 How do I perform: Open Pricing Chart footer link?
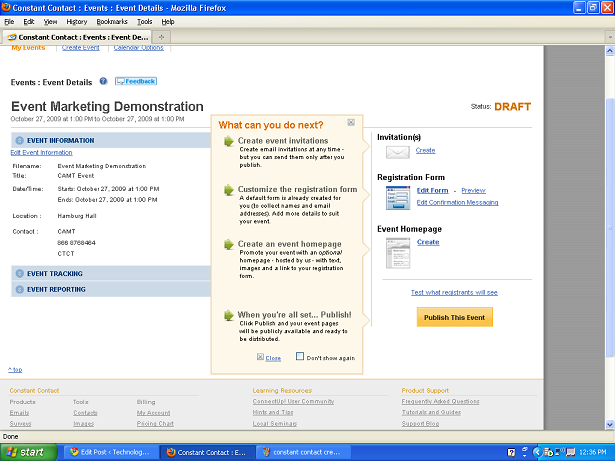point(155,424)
